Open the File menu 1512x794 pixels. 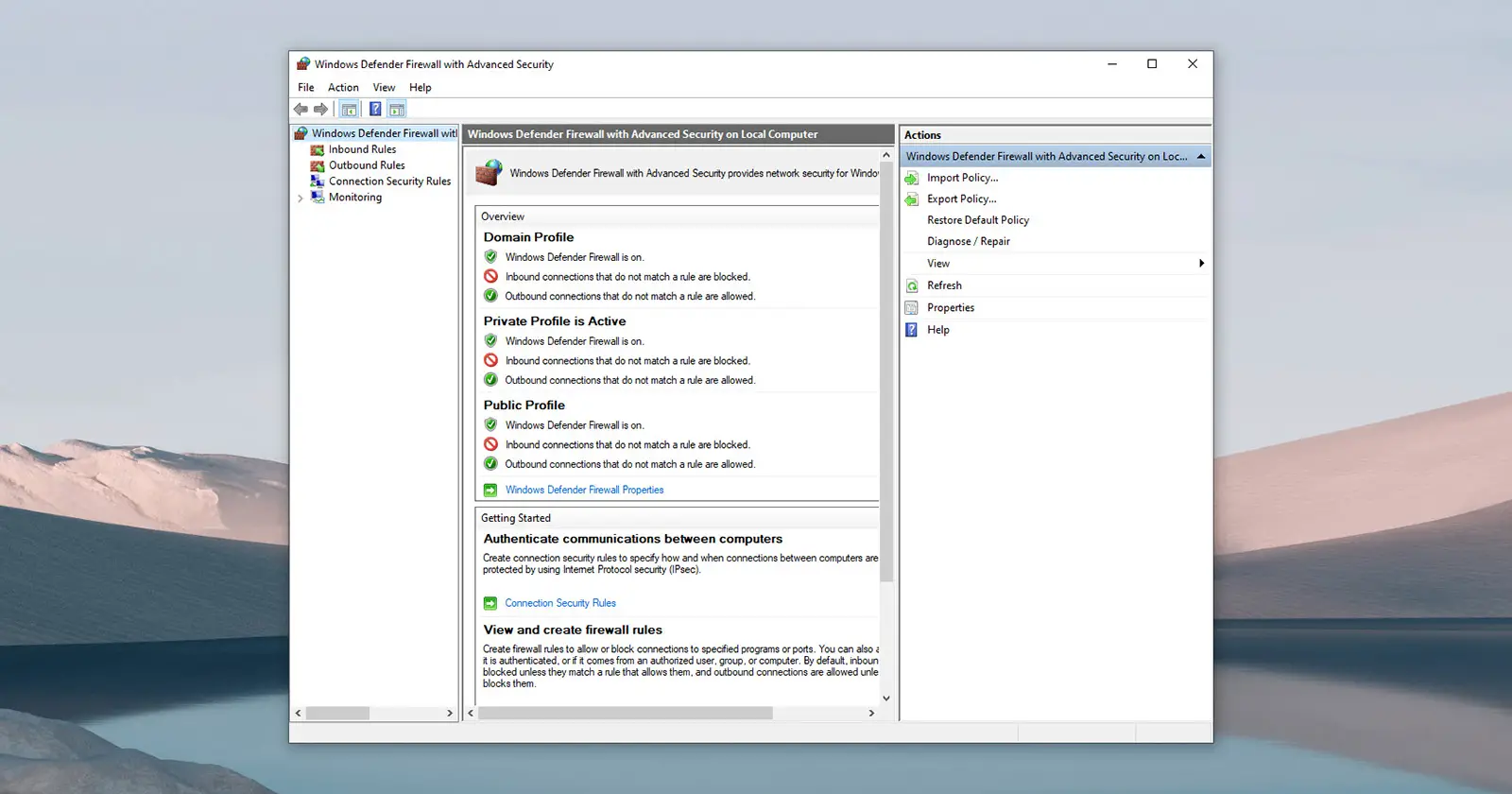(x=306, y=88)
